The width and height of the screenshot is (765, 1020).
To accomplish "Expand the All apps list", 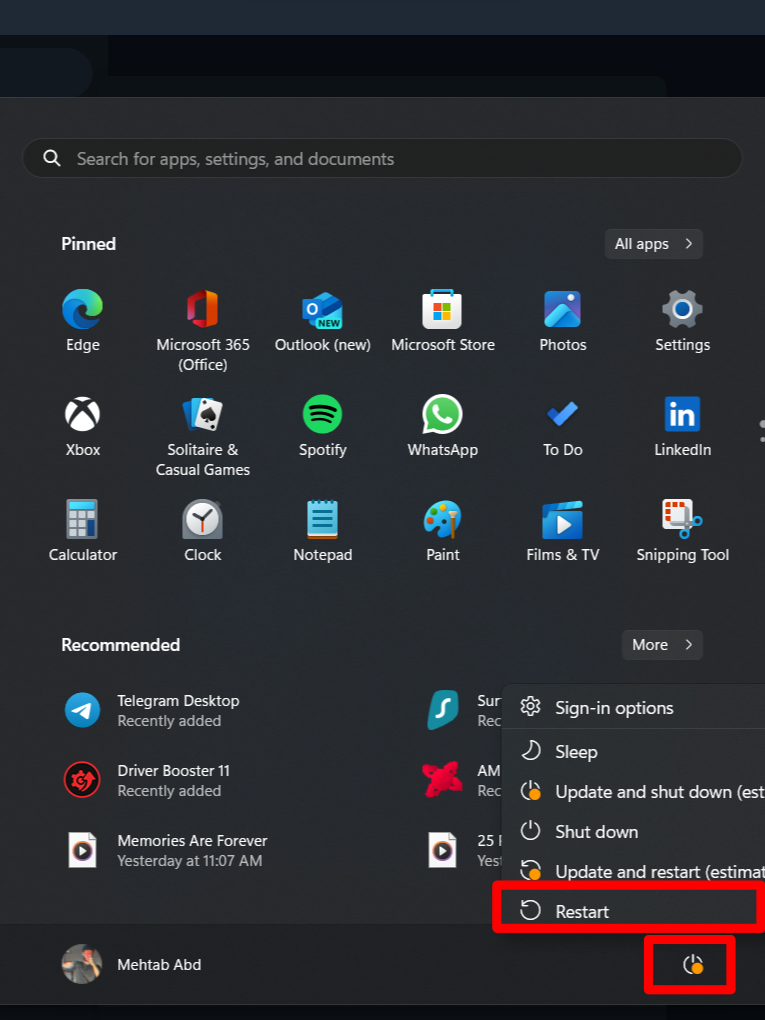I will pyautogui.click(x=654, y=244).
